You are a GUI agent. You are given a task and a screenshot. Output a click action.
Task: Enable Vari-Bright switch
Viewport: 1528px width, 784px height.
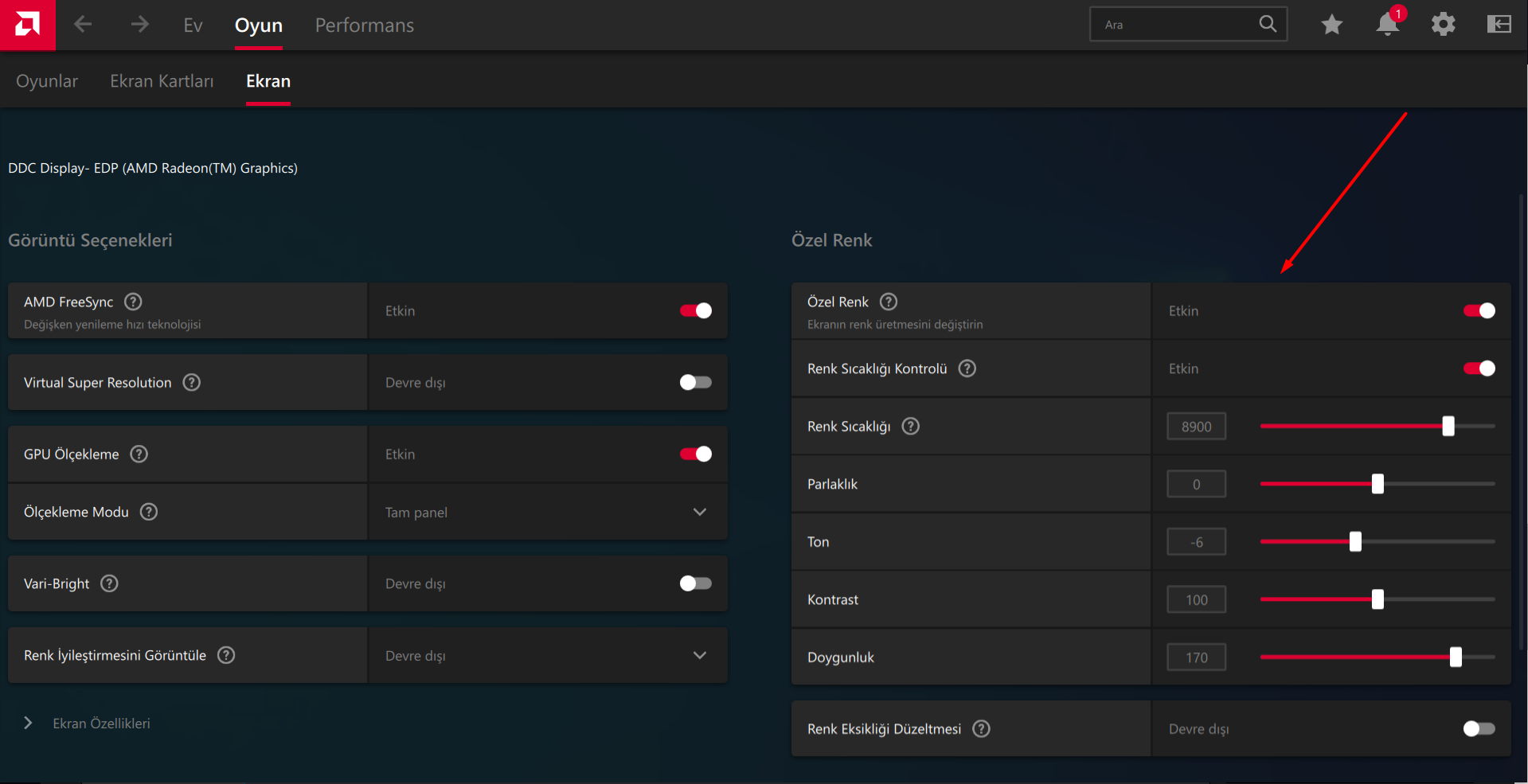pyautogui.click(x=696, y=583)
